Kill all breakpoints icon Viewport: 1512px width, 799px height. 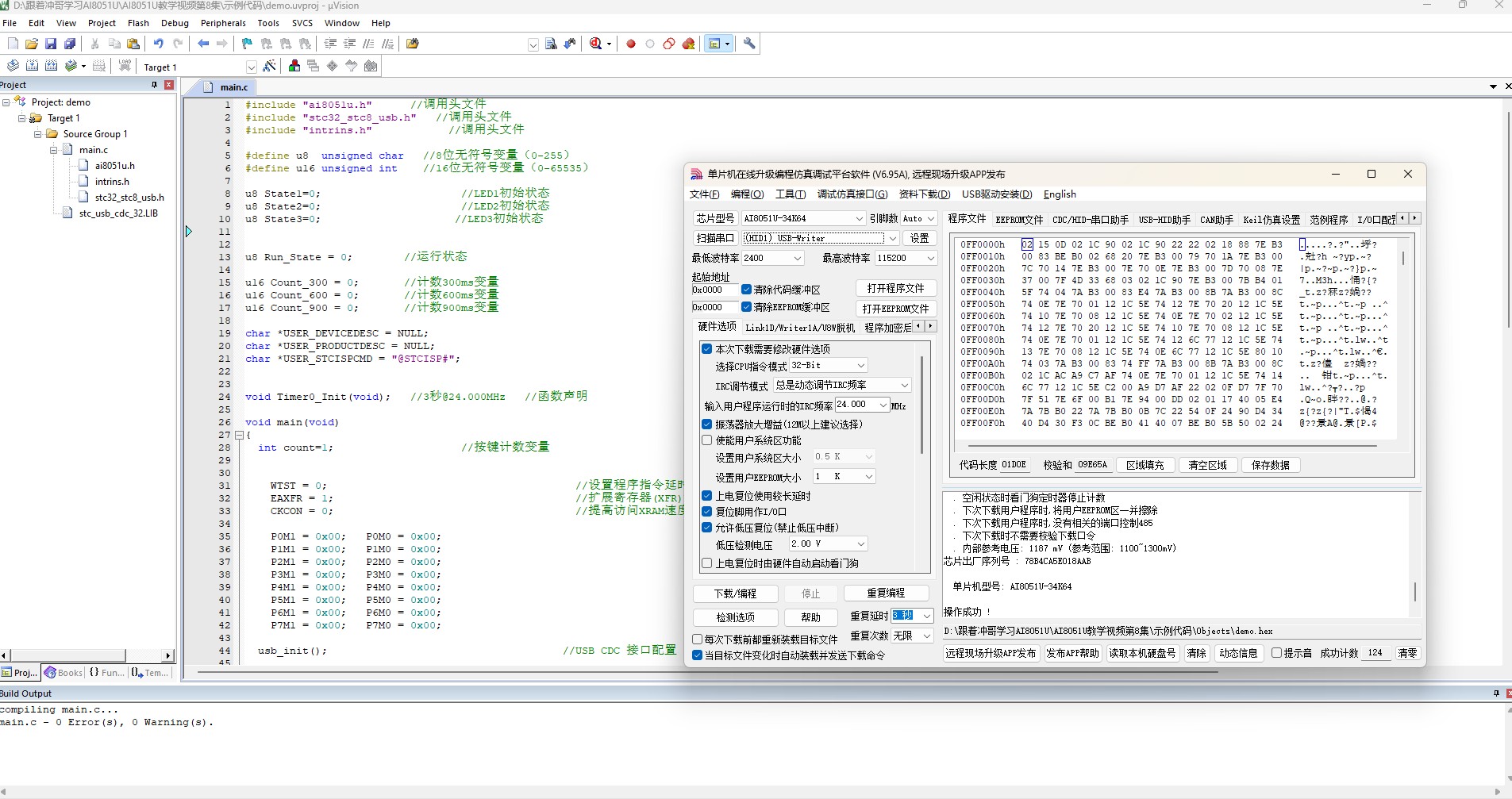[x=689, y=44]
